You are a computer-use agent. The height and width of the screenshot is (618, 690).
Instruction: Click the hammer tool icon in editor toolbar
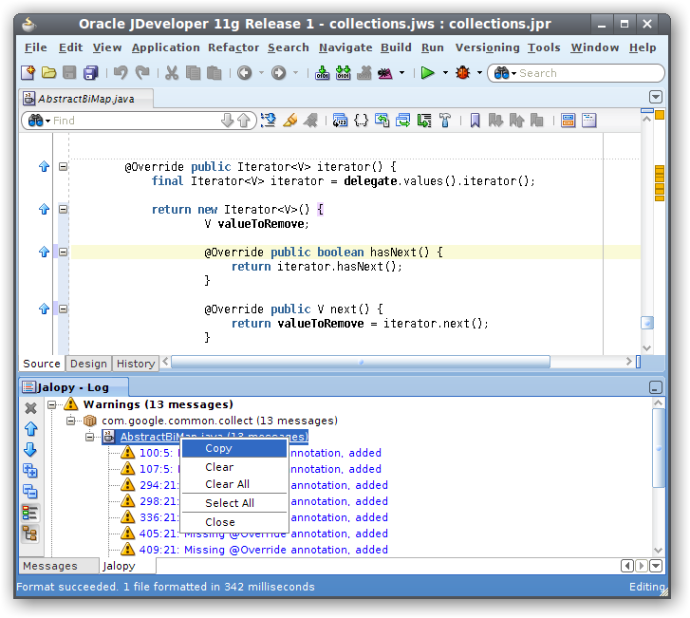[x=445, y=120]
